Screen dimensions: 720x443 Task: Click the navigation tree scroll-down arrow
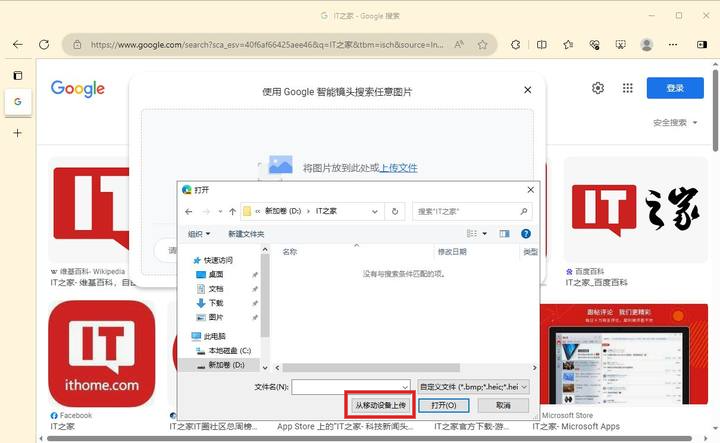point(265,368)
